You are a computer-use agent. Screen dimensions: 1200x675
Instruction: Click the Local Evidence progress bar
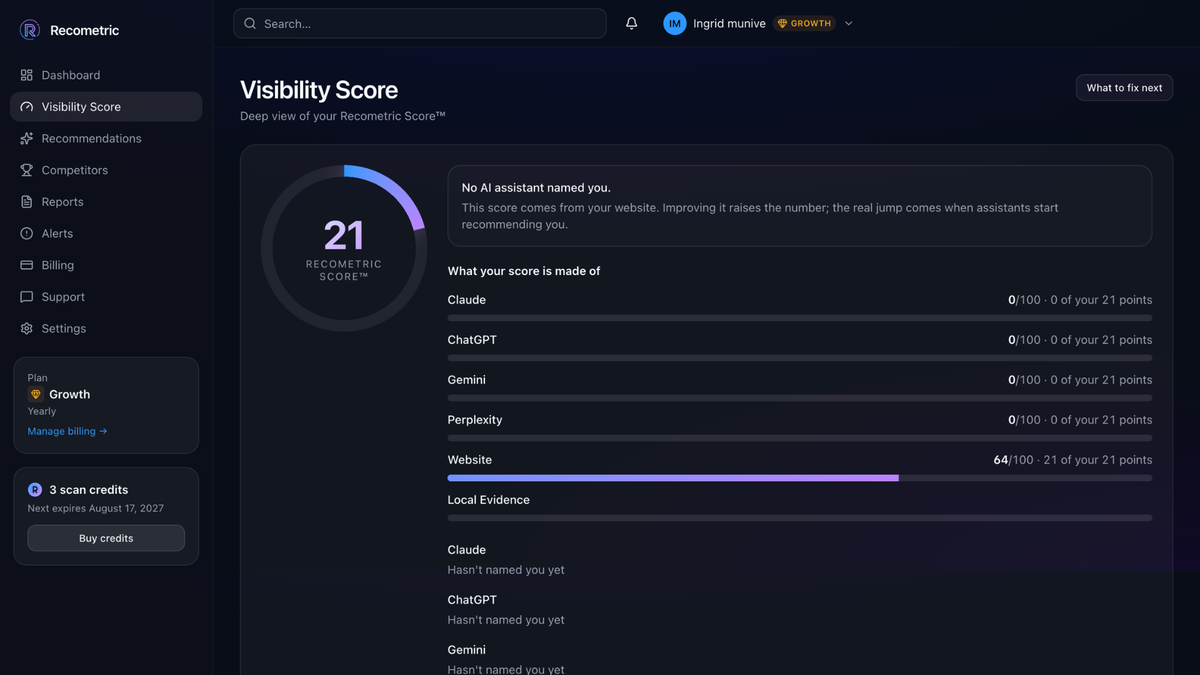click(800, 518)
